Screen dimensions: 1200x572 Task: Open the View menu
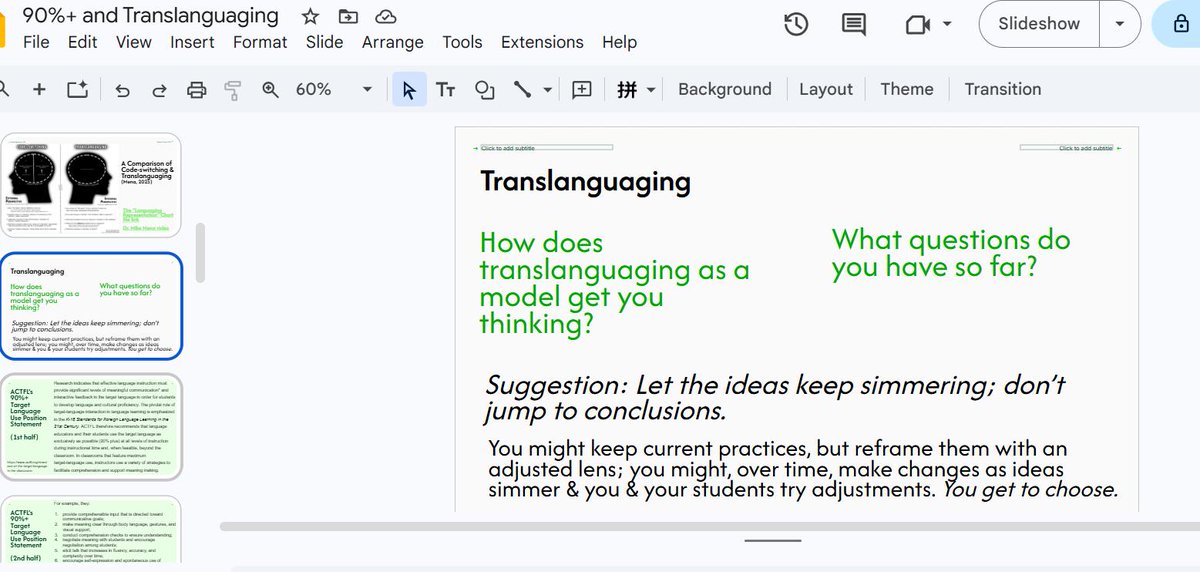[x=134, y=42]
